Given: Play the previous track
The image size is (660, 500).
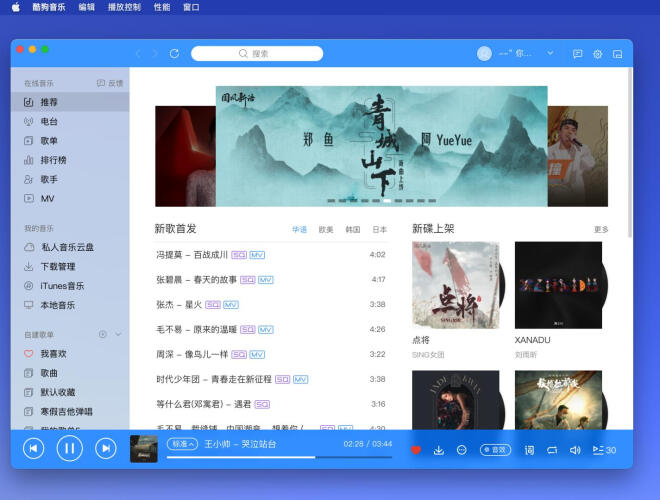Looking at the screenshot, I should [33, 449].
